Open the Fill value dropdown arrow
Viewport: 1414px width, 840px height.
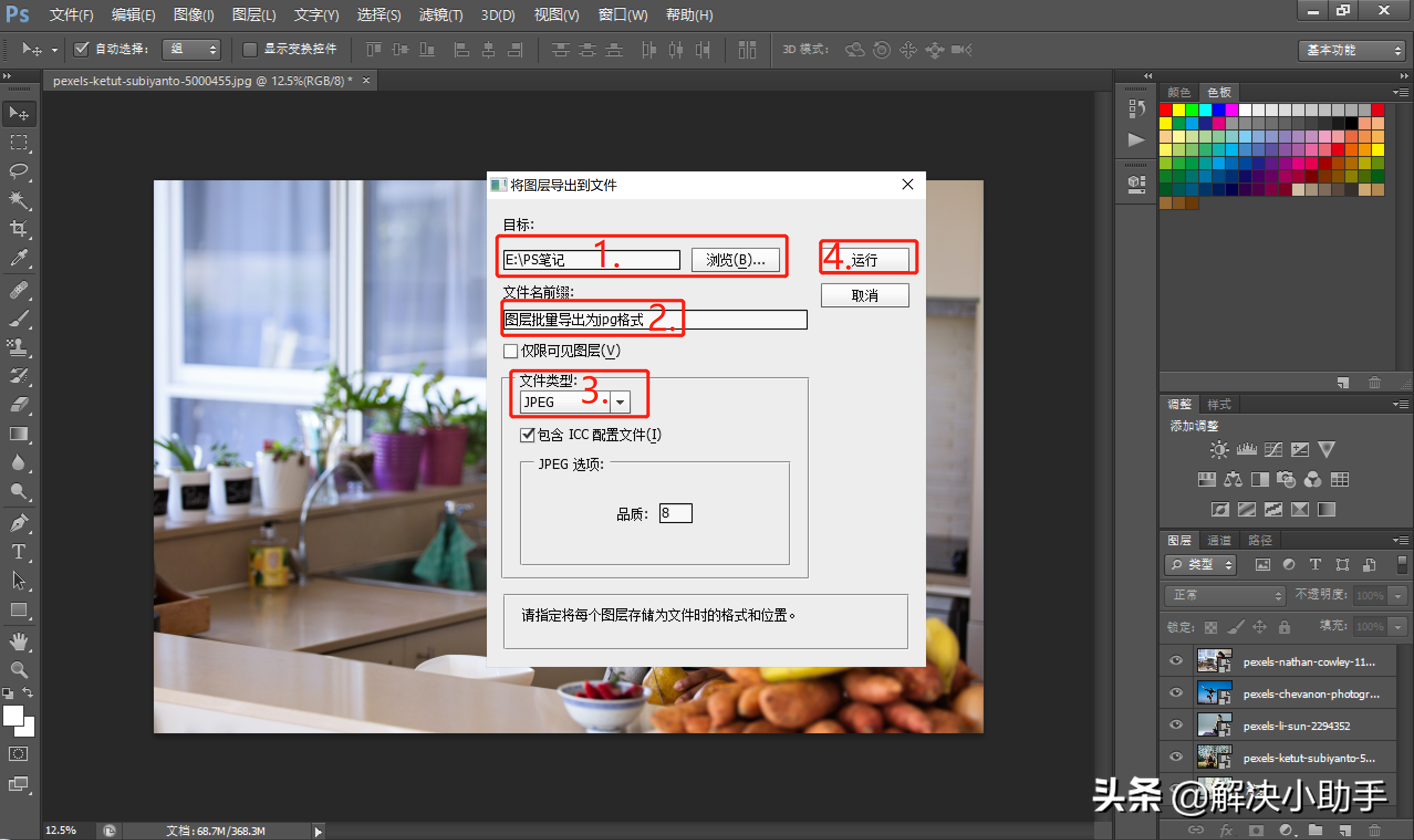pyautogui.click(x=1398, y=627)
